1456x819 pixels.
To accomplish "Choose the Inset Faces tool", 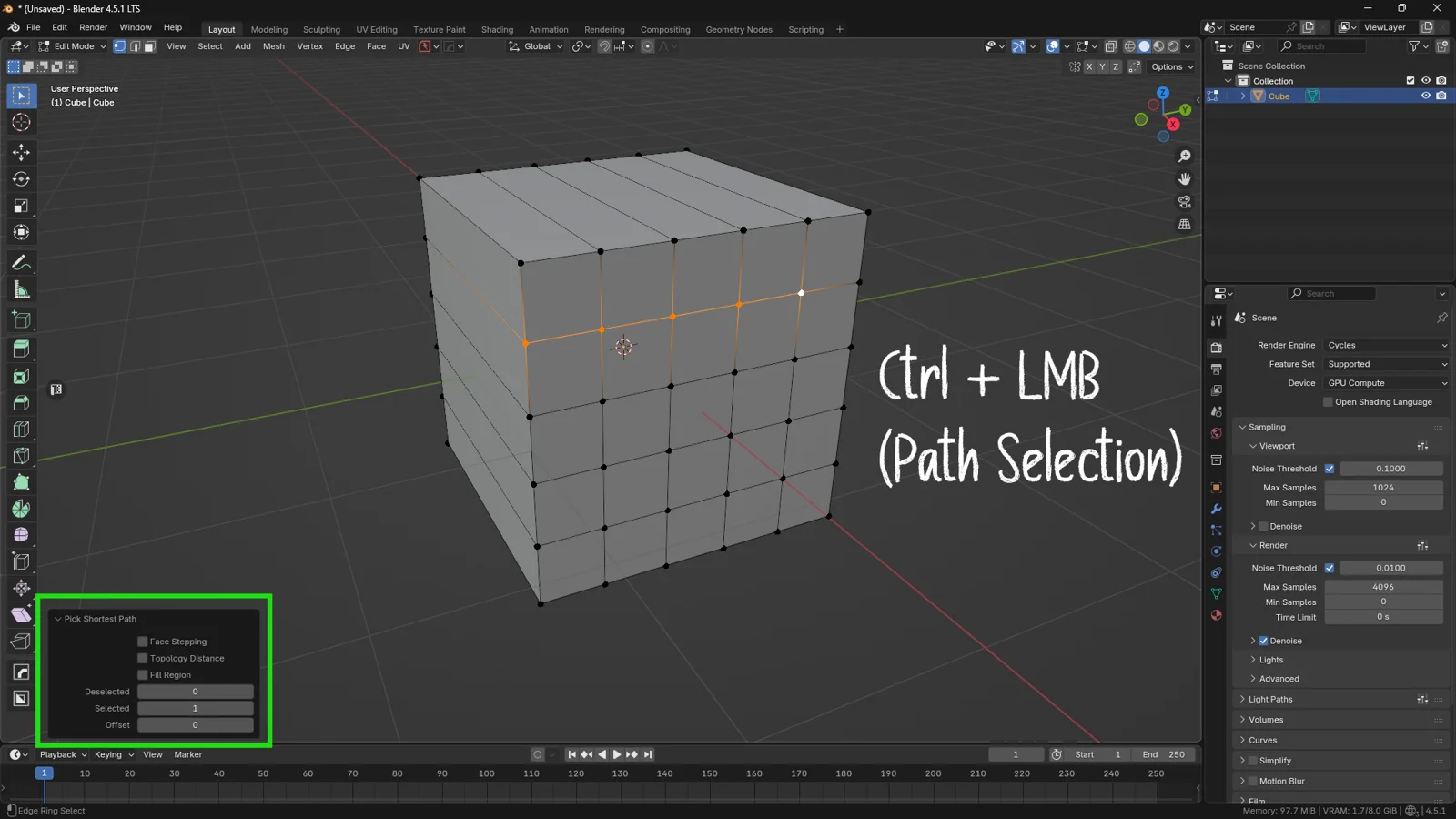I will tap(21, 376).
